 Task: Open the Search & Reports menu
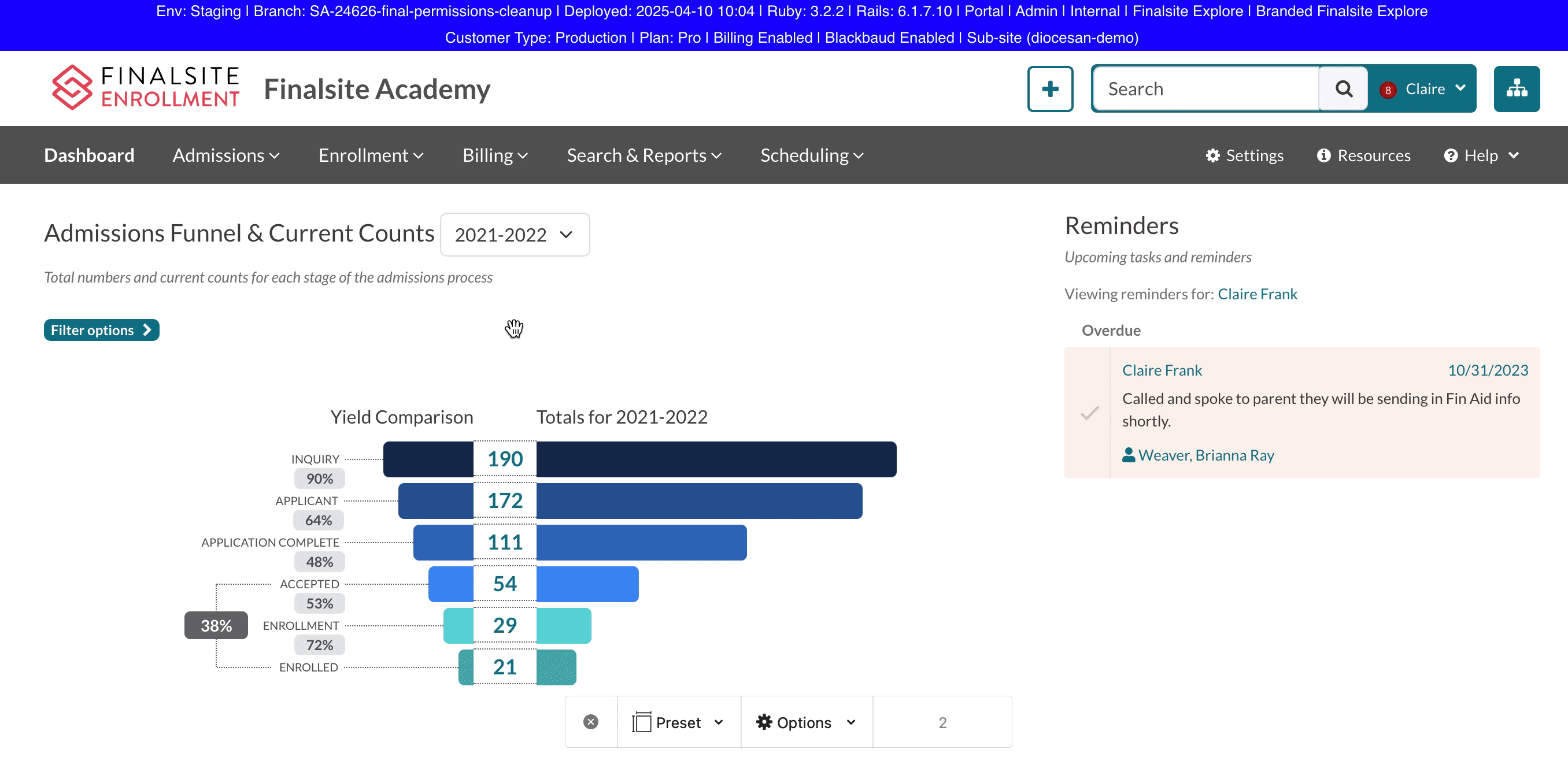tap(644, 155)
